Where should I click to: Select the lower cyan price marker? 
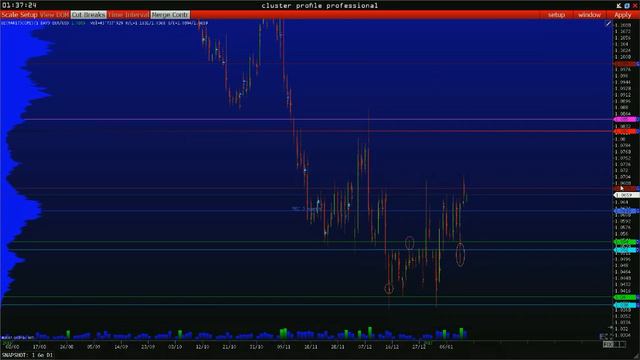[625, 305]
